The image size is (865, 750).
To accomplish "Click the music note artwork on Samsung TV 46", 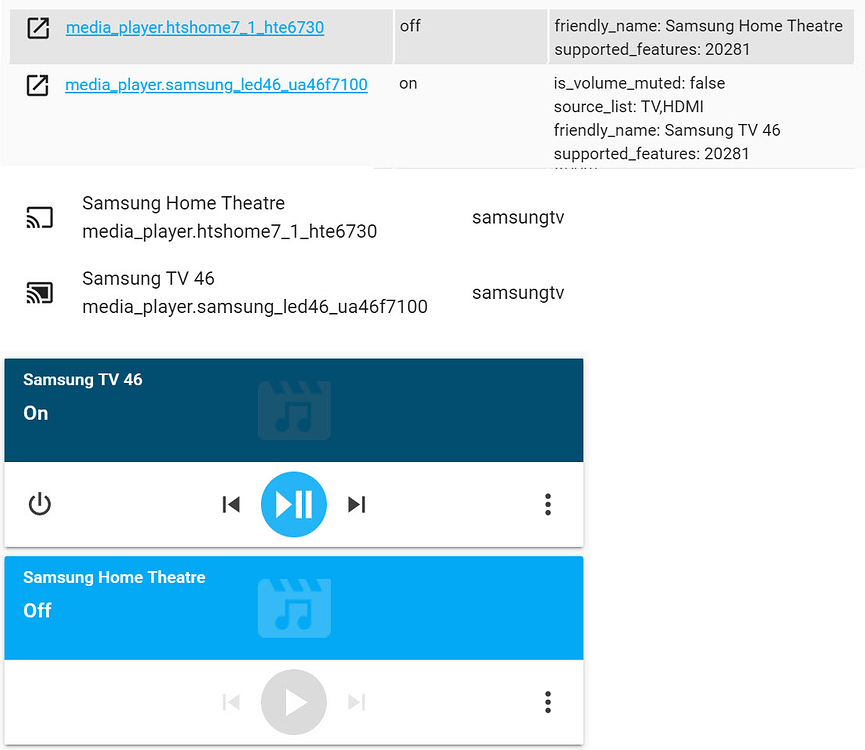I will (x=294, y=409).
